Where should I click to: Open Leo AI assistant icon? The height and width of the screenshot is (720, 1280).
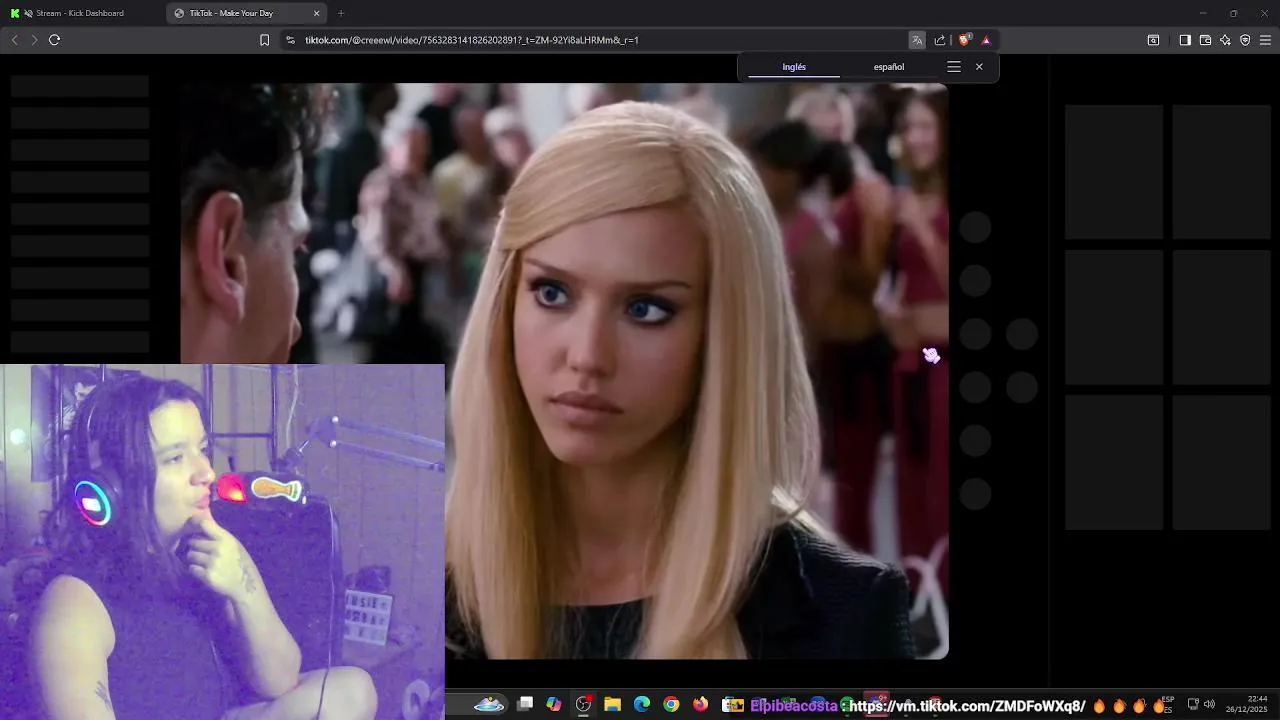point(1225,40)
